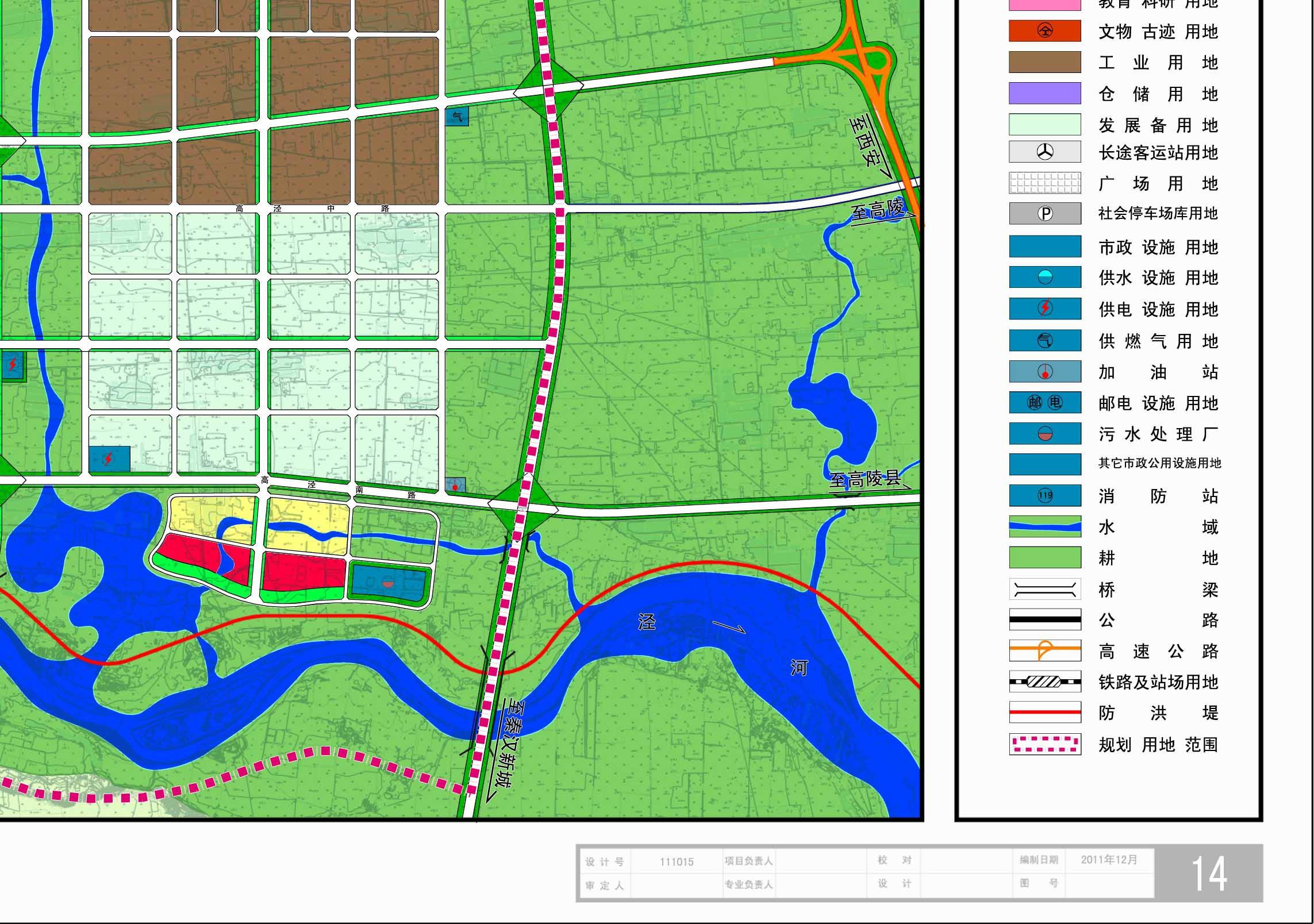Click the gas station icon near 高泾南路
1314x924 pixels.
click(455, 485)
